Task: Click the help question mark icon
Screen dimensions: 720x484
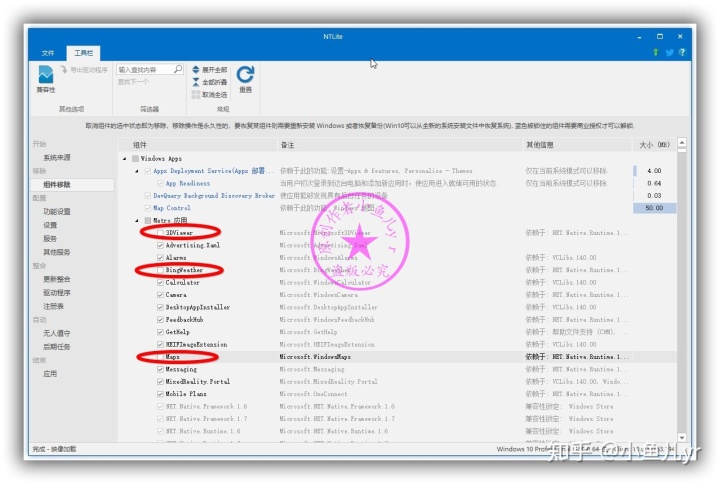Action: [x=682, y=52]
